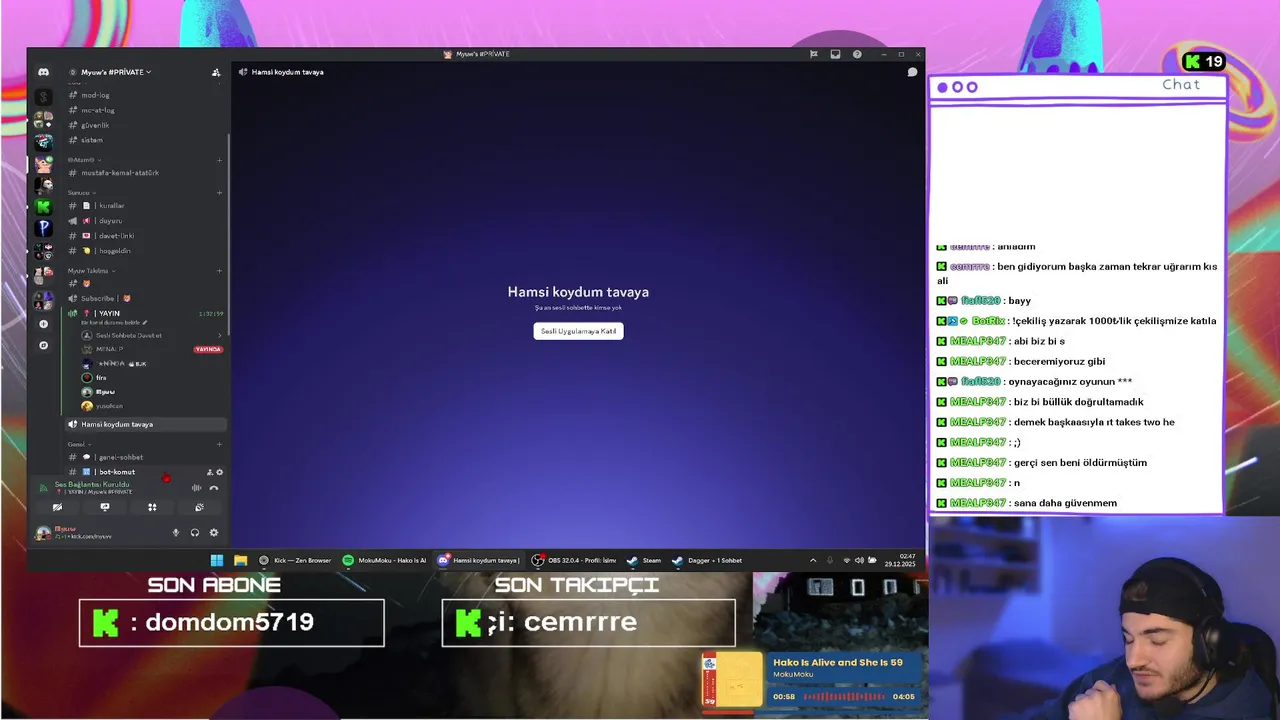This screenshot has width=1280, height=720.
Task: Toggle the camera in the voice panel
Action: (57, 507)
